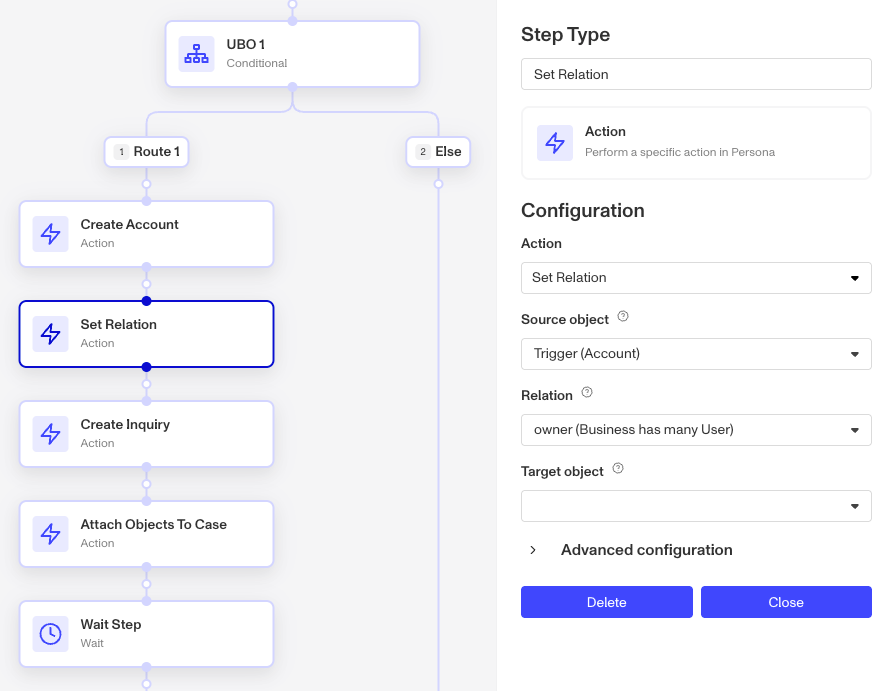
Task: Click the Create Account lightning icon
Action: pos(51,234)
